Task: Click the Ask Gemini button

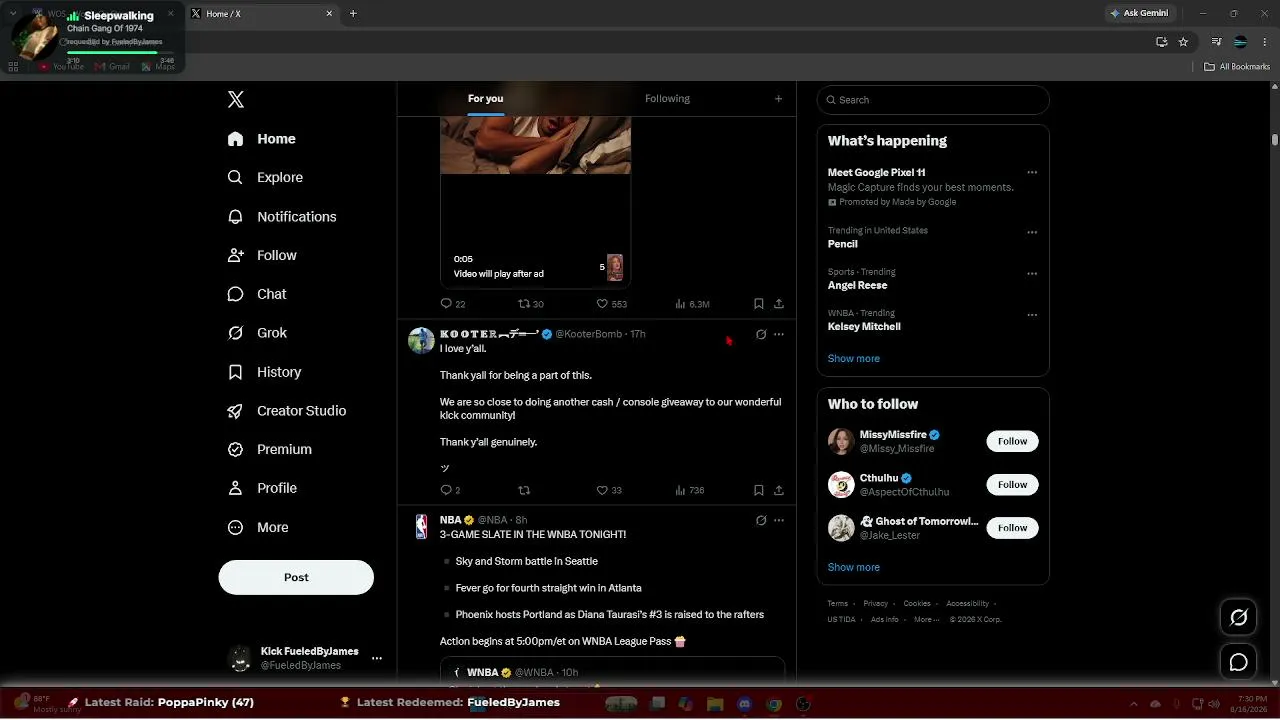Action: point(1139,13)
